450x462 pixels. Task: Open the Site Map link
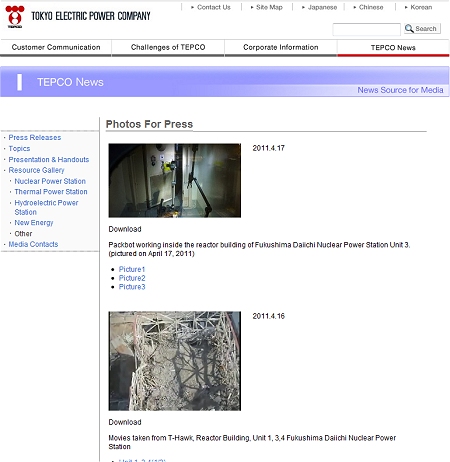(x=269, y=7)
